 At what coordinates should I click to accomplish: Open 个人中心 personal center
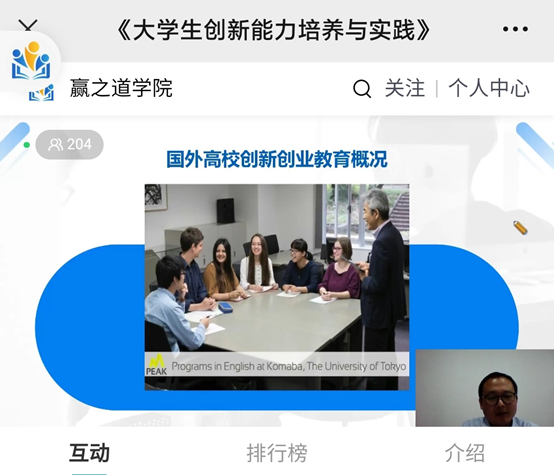[x=489, y=88]
